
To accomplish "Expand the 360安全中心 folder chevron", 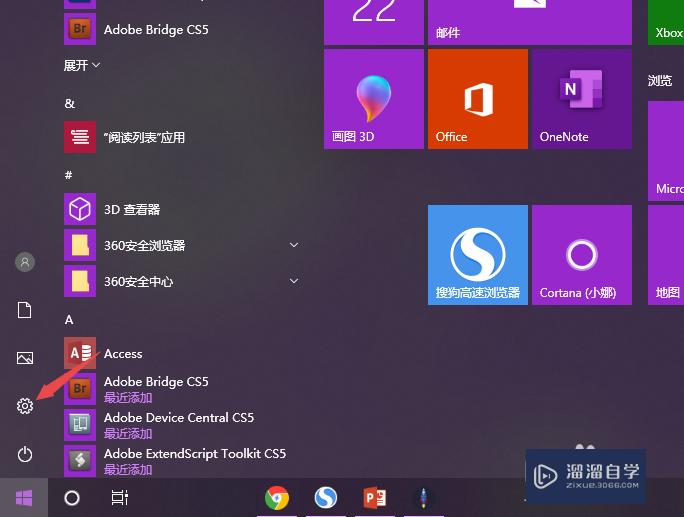I will coord(294,281).
